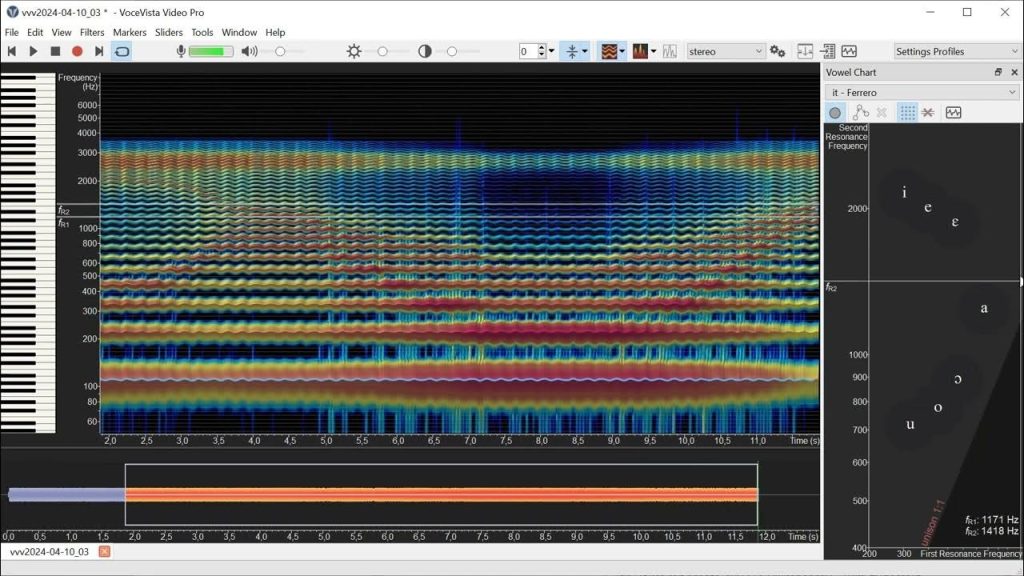This screenshot has width=1024, height=576.
Task: Click the spectrum view icon
Action: [640, 51]
